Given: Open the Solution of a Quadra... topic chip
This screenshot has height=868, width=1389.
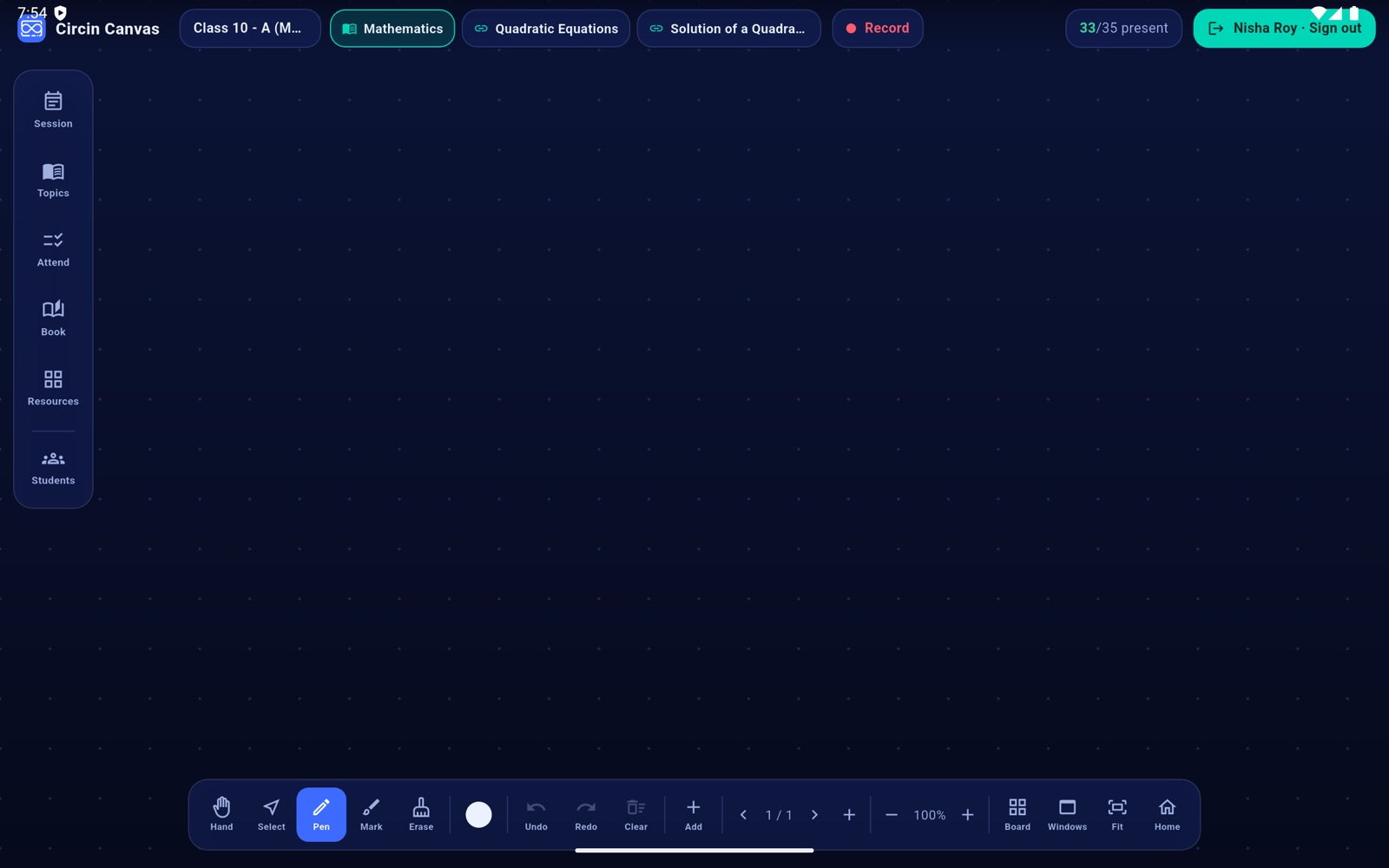Looking at the screenshot, I should [x=729, y=28].
